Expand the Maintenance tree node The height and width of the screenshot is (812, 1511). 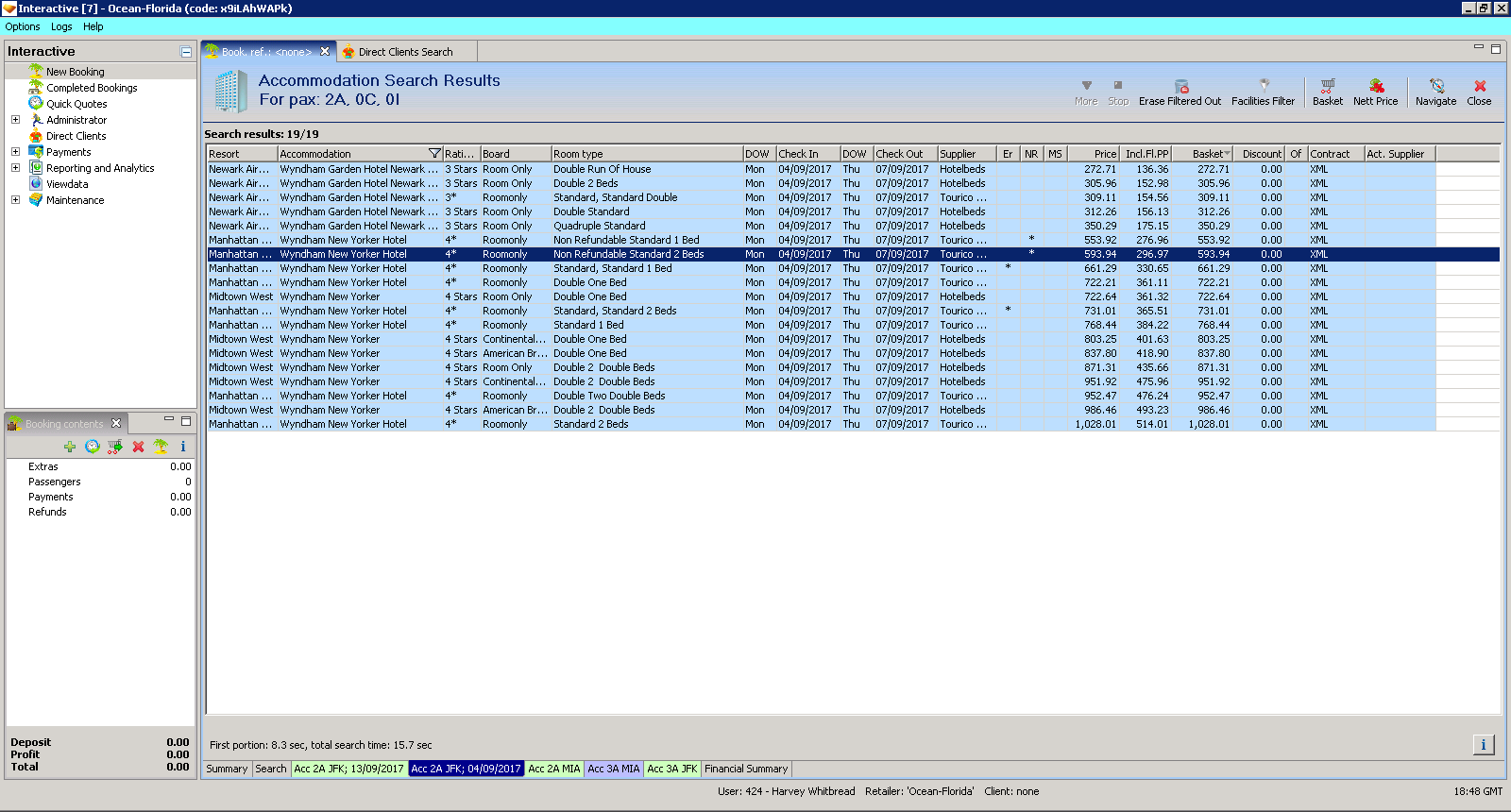pyautogui.click(x=15, y=200)
